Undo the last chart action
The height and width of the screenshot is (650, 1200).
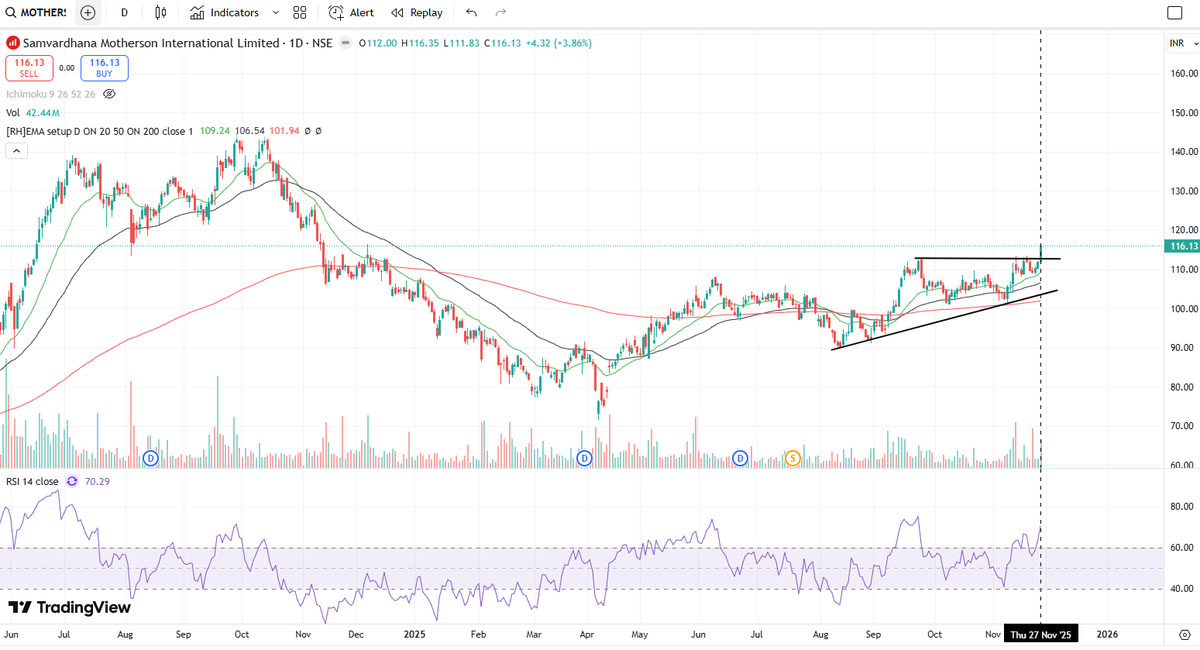tap(471, 13)
